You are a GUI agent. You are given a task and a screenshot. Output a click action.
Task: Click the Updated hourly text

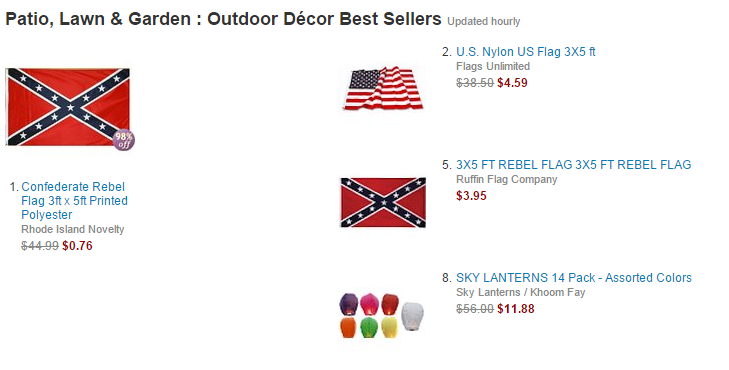pos(484,21)
